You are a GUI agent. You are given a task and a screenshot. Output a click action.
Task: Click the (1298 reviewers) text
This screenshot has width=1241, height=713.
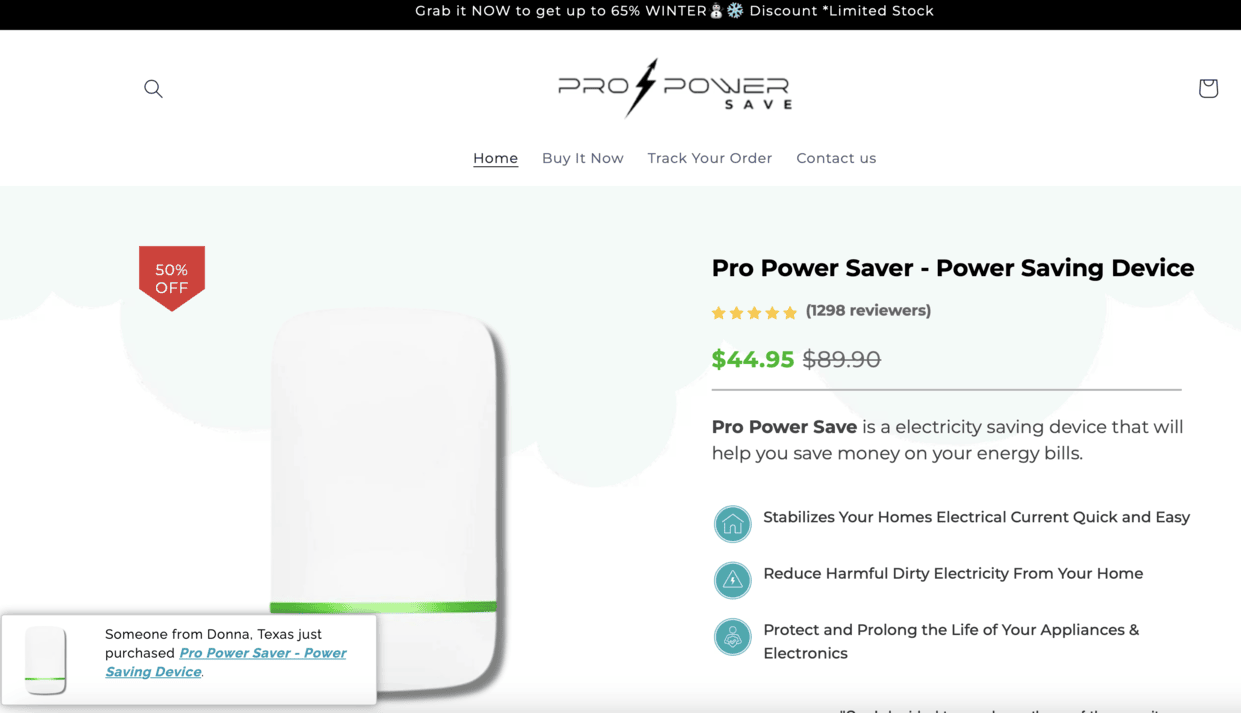coord(868,310)
